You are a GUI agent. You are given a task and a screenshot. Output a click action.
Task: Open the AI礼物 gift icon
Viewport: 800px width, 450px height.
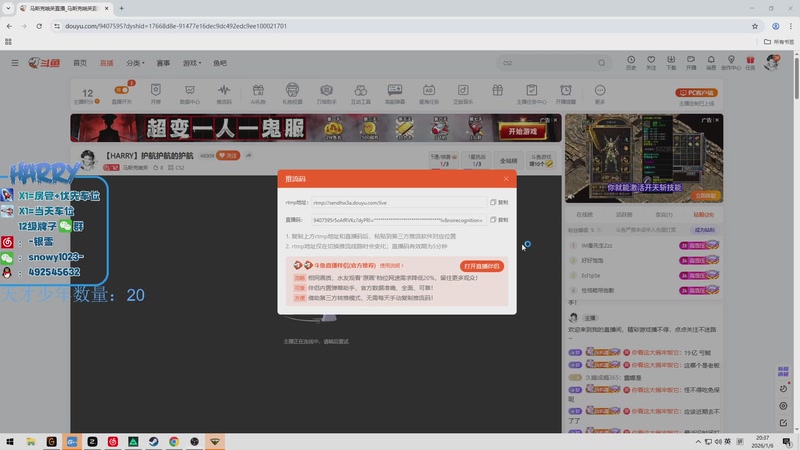tap(258, 93)
